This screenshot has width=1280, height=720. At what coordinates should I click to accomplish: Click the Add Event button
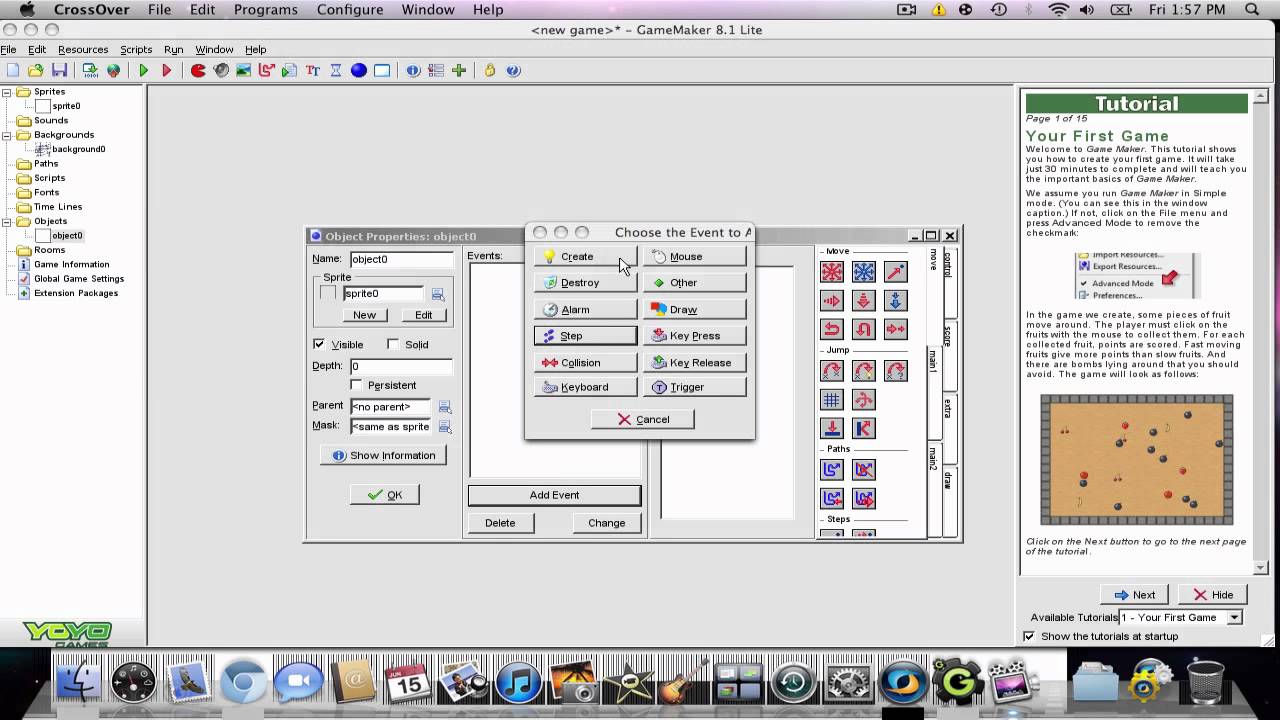(554, 495)
